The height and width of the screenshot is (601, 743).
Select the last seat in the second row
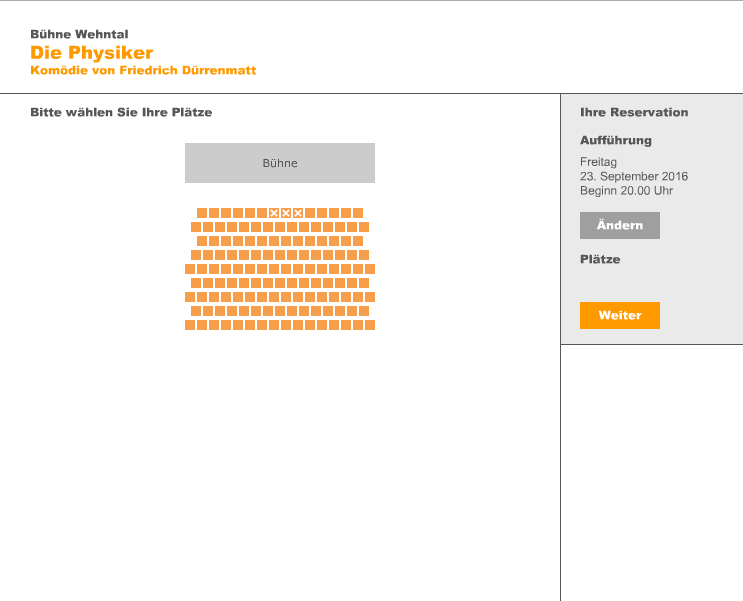click(364, 227)
